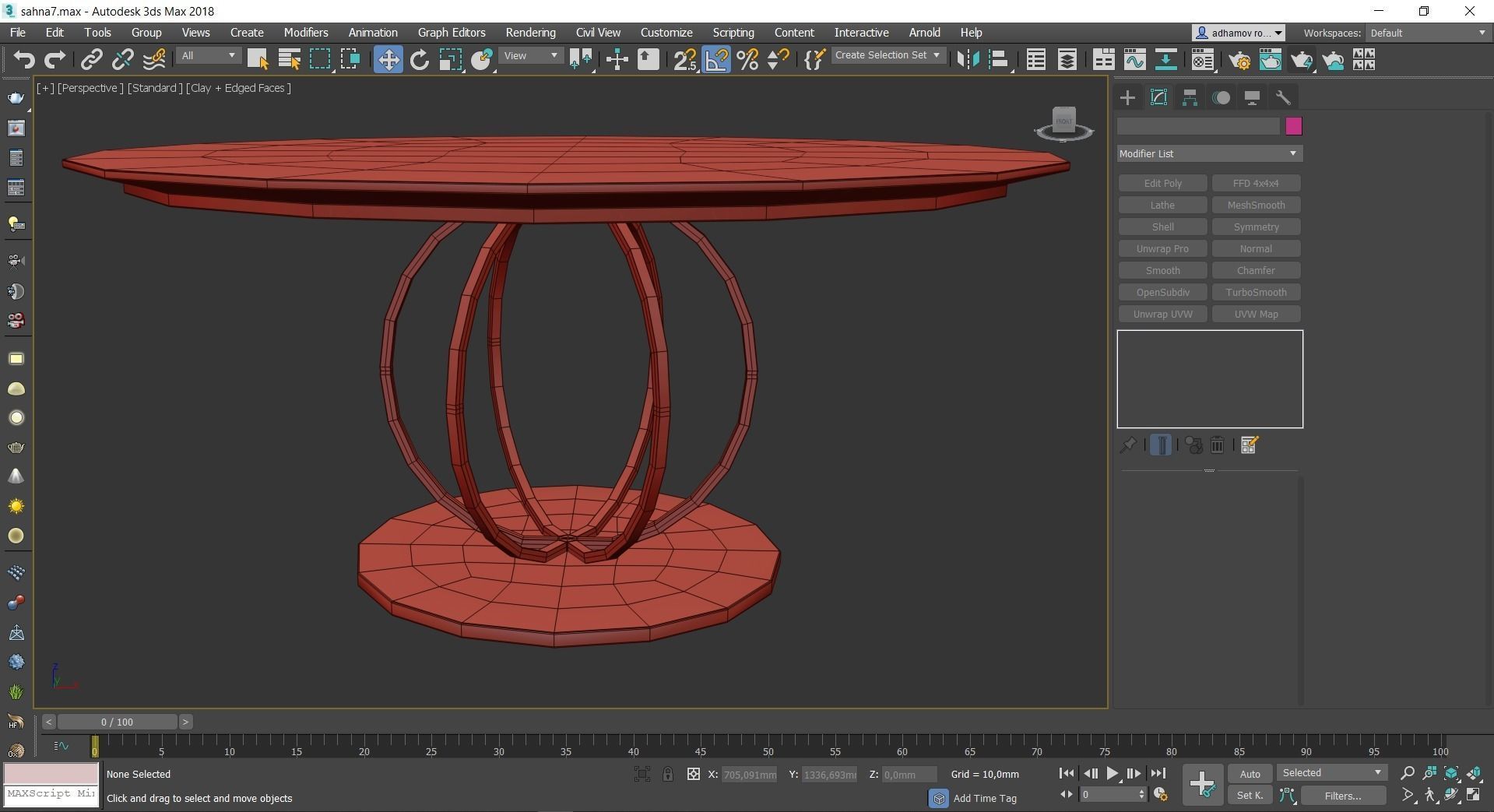The image size is (1494, 812).
Task: Click the 0 / 100 time slider
Action: coord(117,722)
